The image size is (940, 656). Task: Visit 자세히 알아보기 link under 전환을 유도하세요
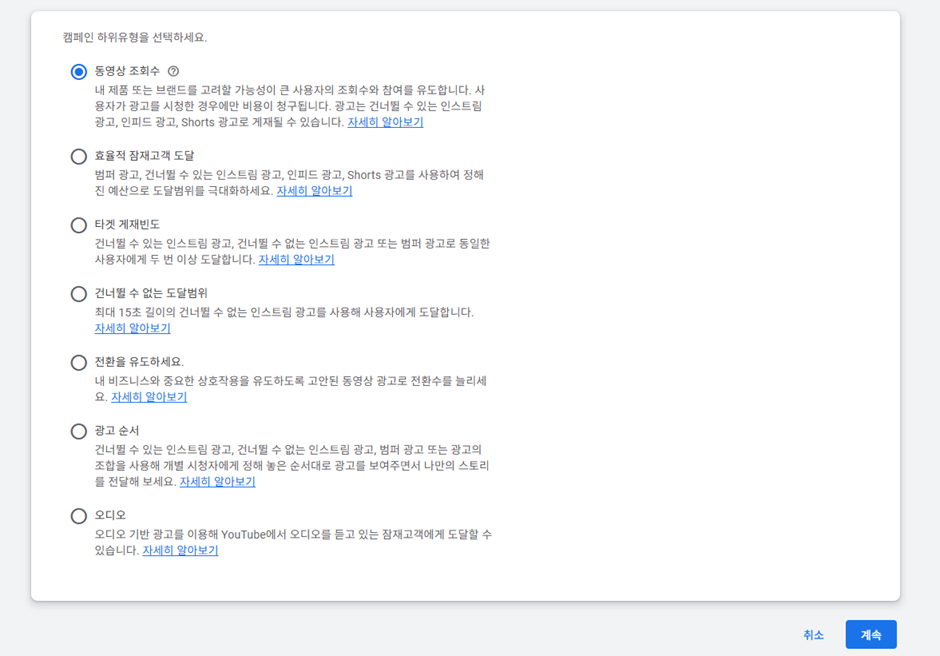[149, 397]
